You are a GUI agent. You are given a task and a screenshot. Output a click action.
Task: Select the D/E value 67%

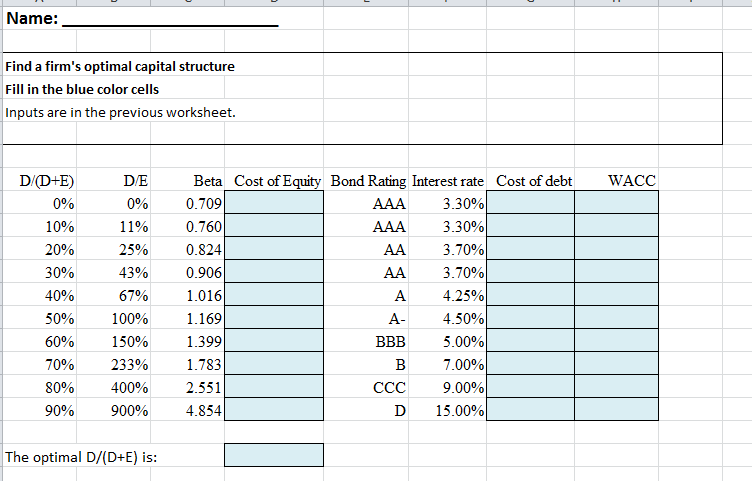134,295
